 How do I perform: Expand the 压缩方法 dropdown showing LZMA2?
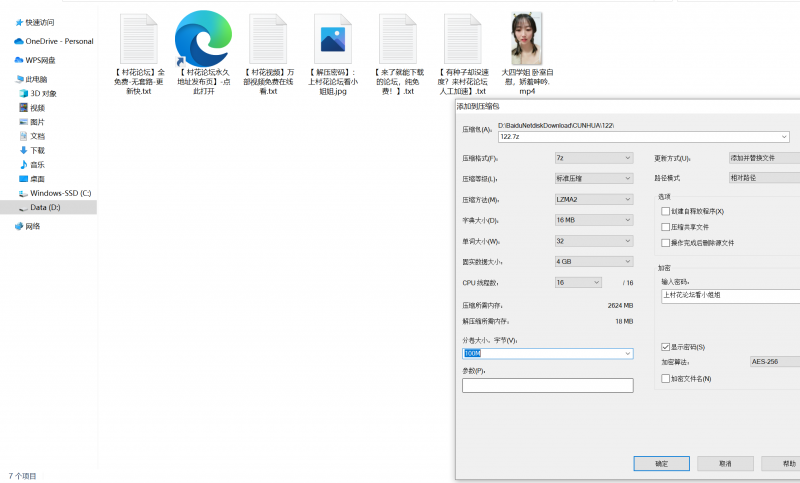point(594,199)
